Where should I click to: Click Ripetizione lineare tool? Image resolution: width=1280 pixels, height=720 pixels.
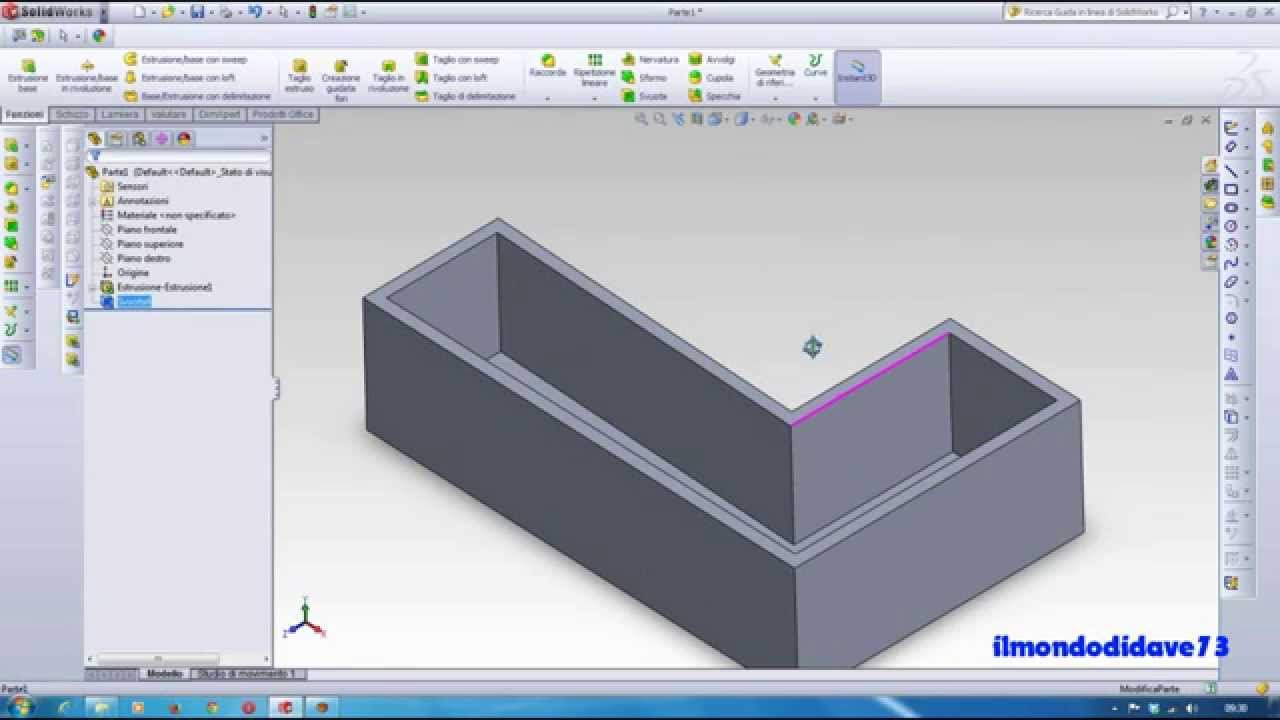(x=595, y=69)
